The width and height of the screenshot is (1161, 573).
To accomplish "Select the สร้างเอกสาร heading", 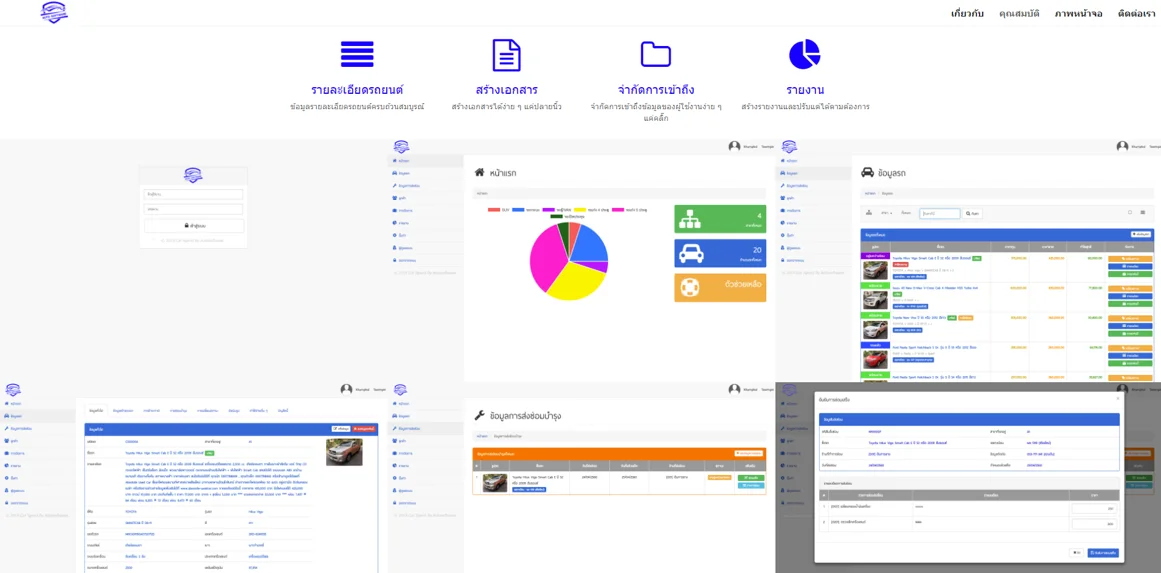I will click(x=506, y=90).
